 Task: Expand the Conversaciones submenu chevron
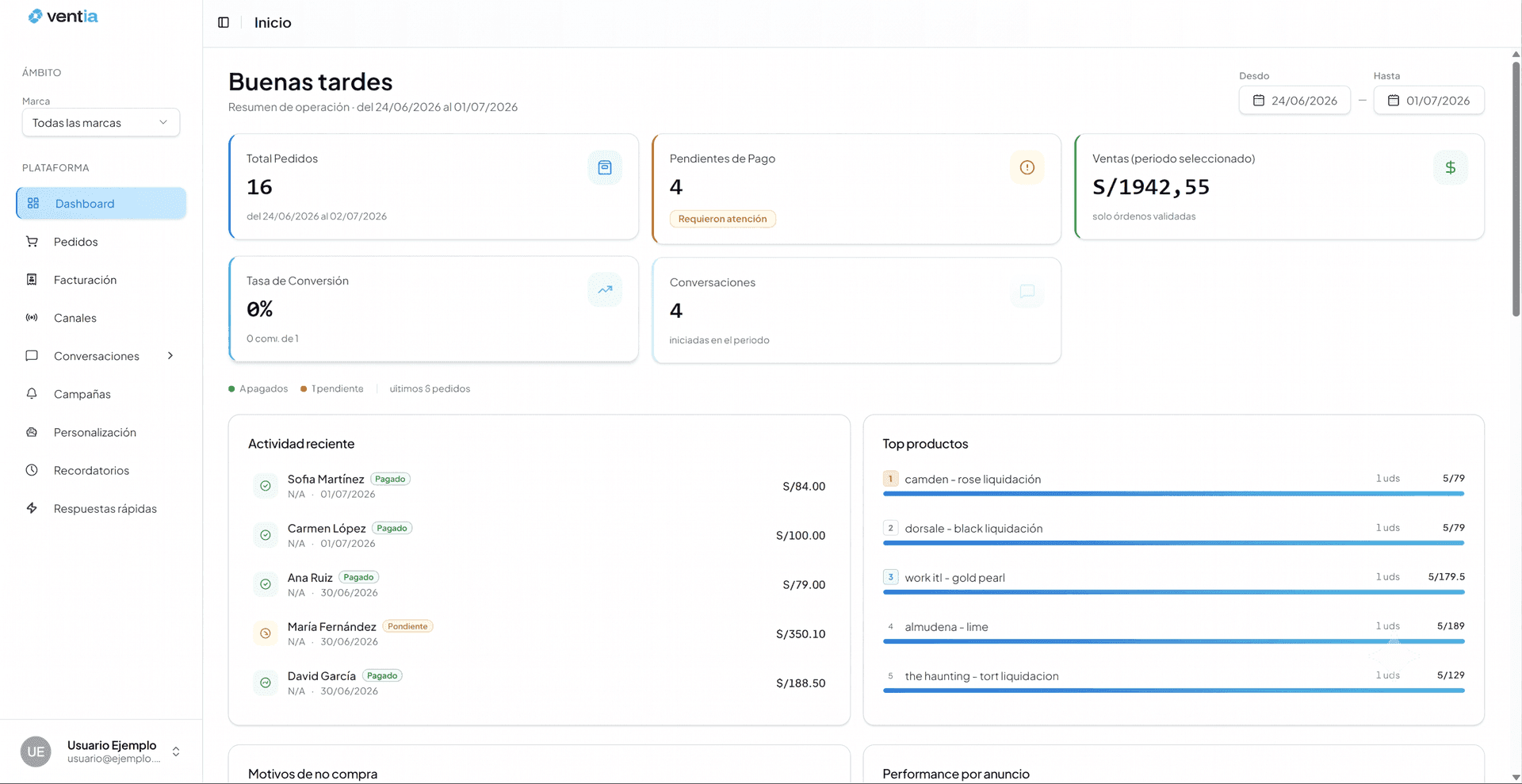coord(170,356)
